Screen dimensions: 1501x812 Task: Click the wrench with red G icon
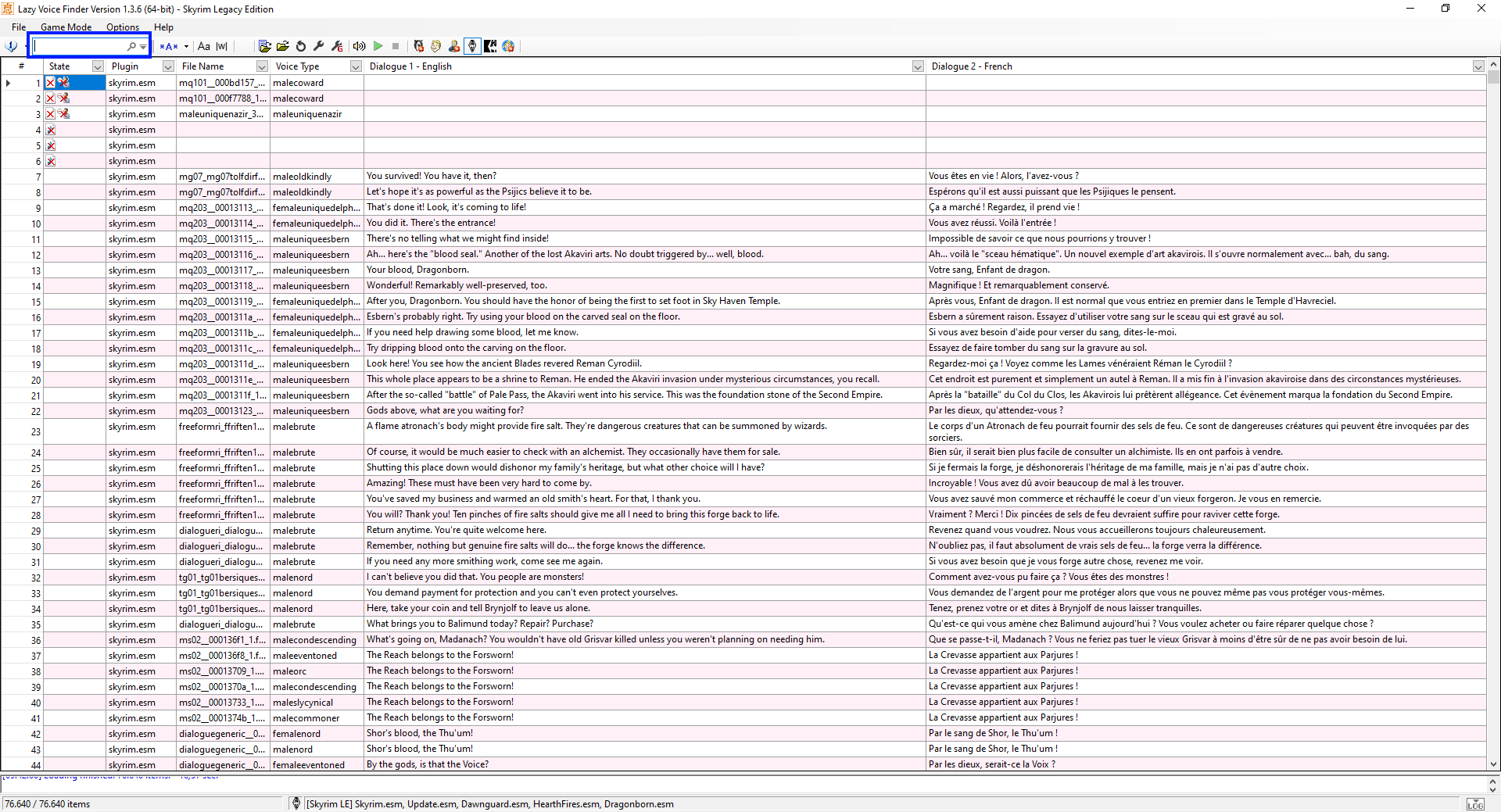pos(337,46)
